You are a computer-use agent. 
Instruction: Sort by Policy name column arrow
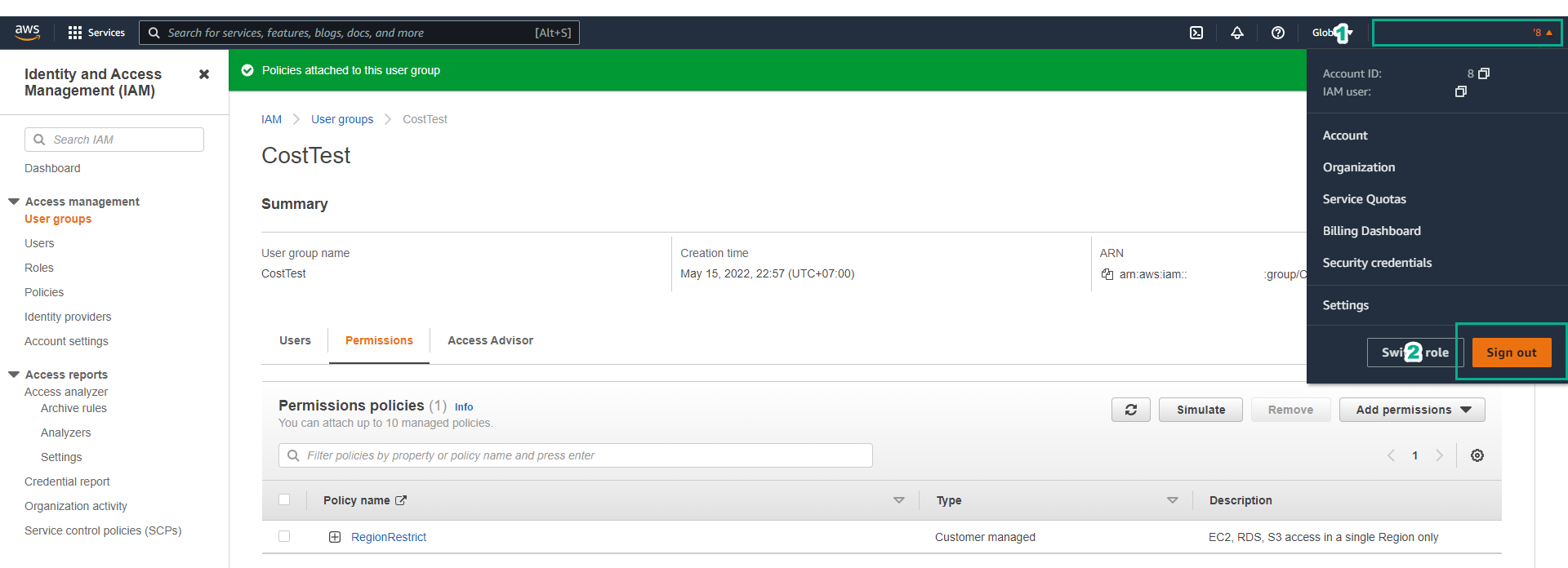tap(899, 500)
